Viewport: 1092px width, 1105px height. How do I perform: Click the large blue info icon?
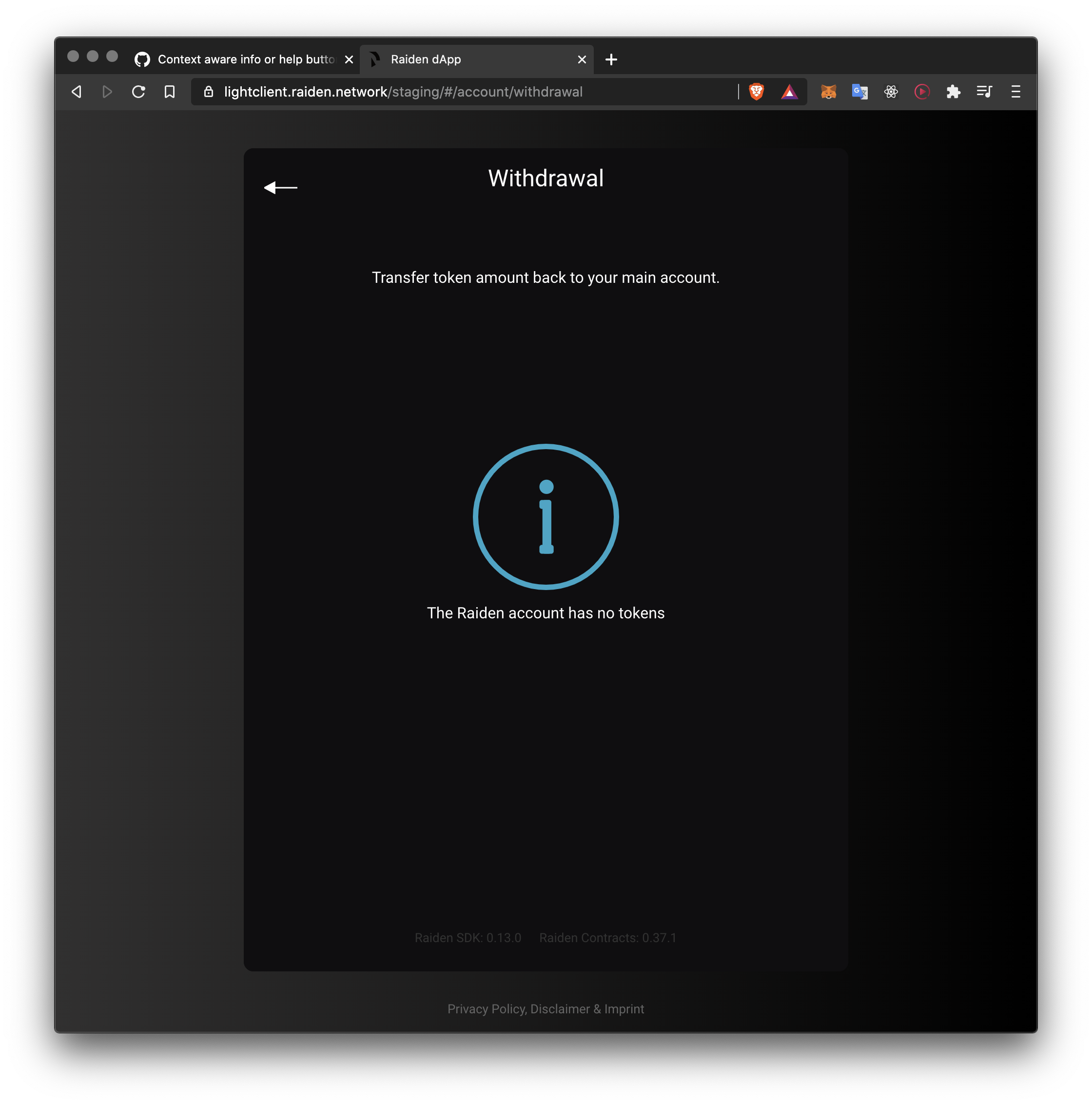[546, 516]
